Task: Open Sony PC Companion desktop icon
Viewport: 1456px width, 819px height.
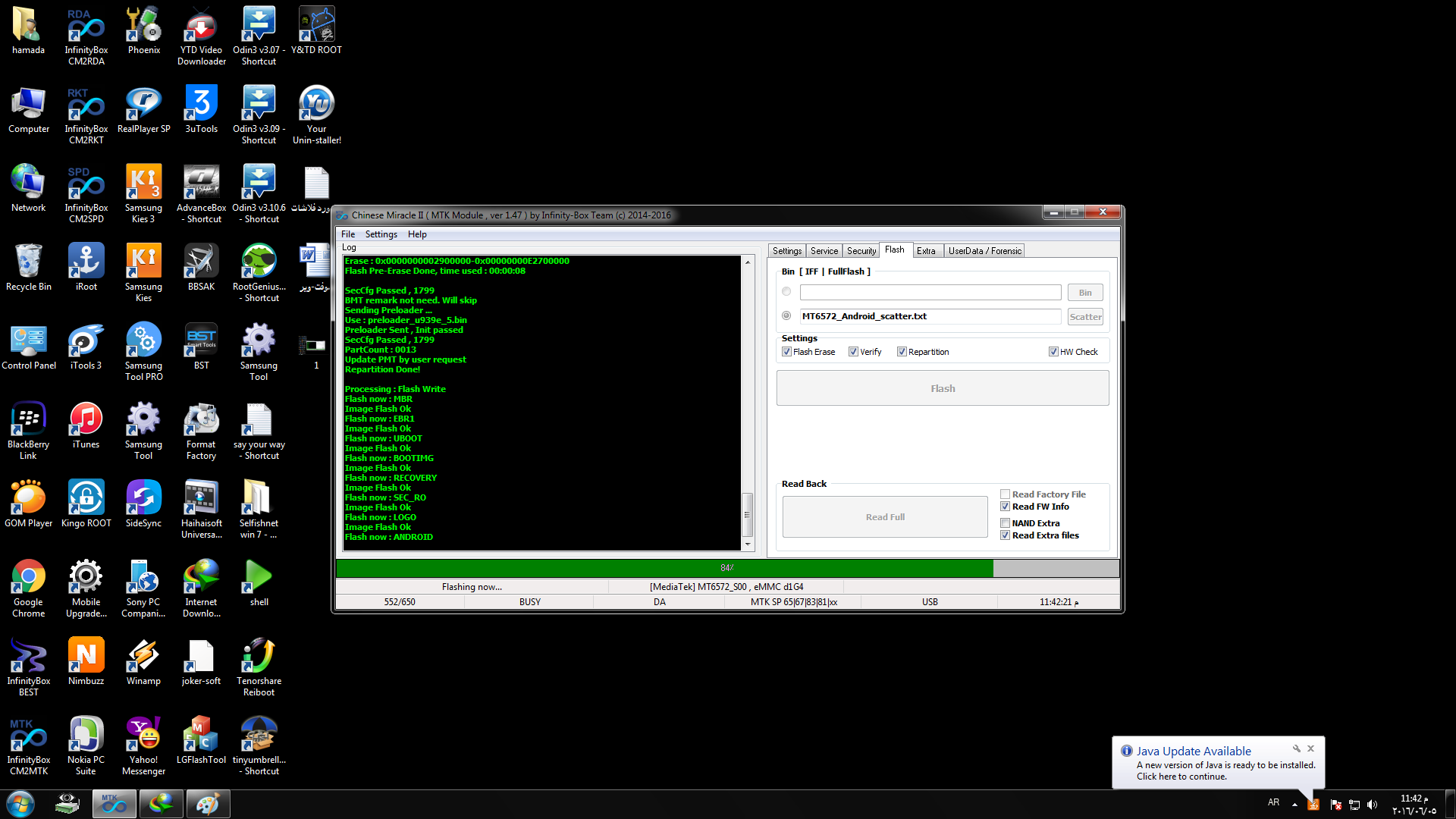Action: tap(144, 587)
